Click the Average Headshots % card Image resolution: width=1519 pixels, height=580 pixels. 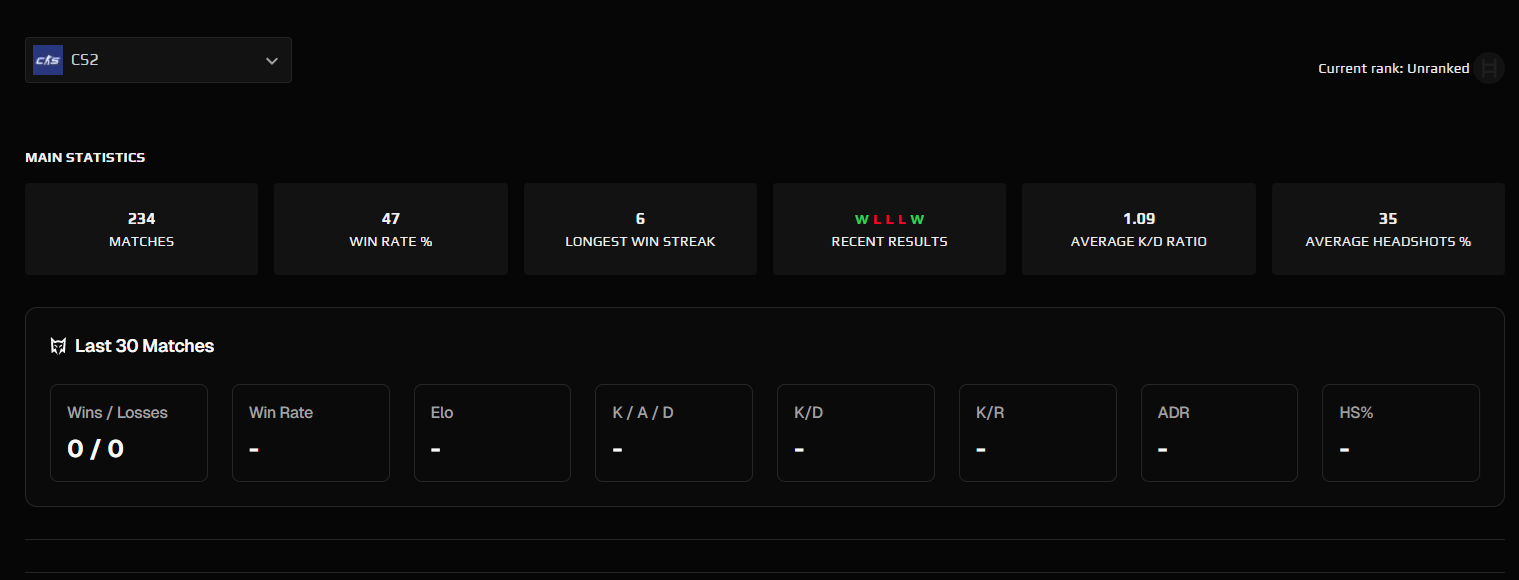pos(1388,228)
